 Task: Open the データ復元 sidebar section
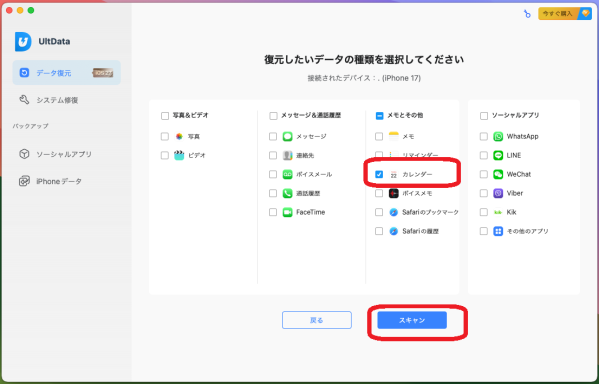[x=66, y=73]
